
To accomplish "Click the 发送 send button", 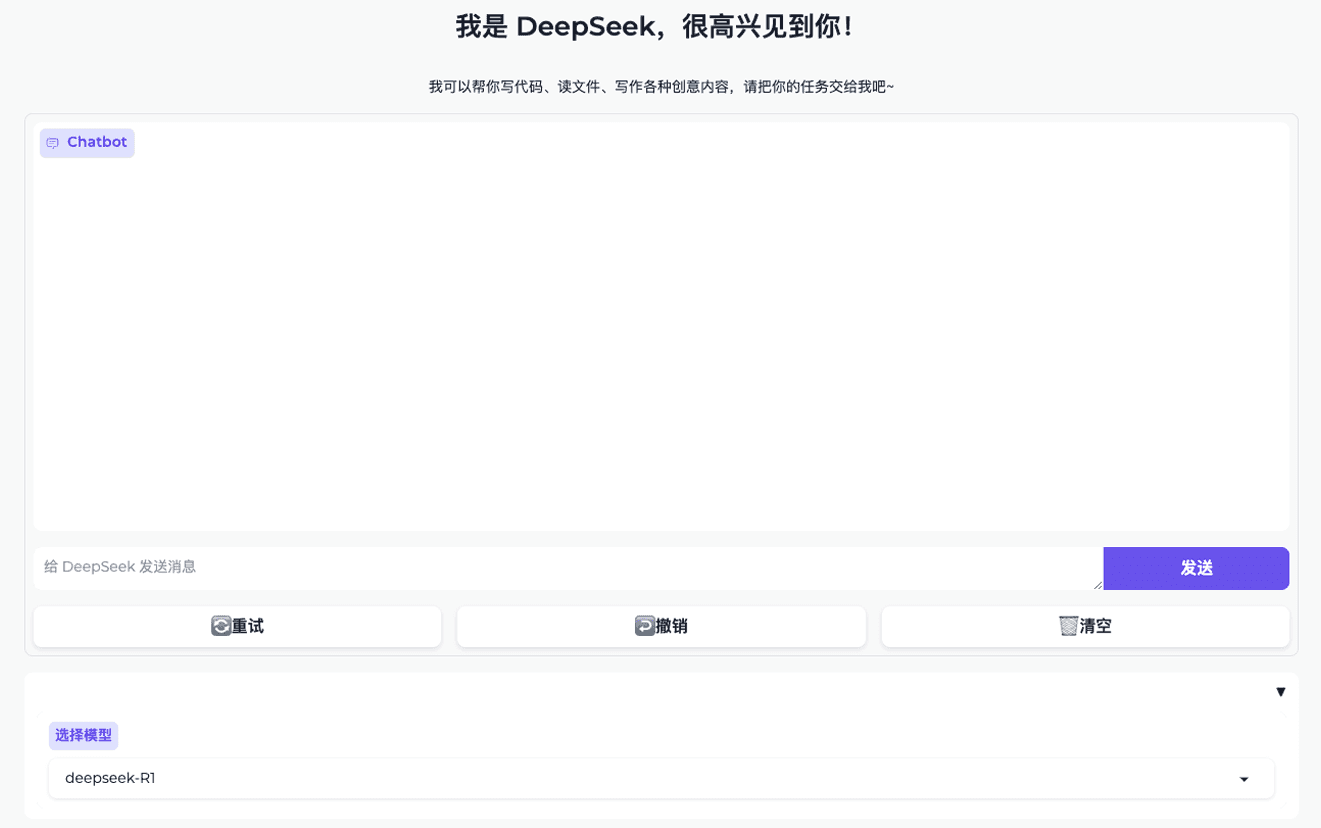I will (1196, 568).
